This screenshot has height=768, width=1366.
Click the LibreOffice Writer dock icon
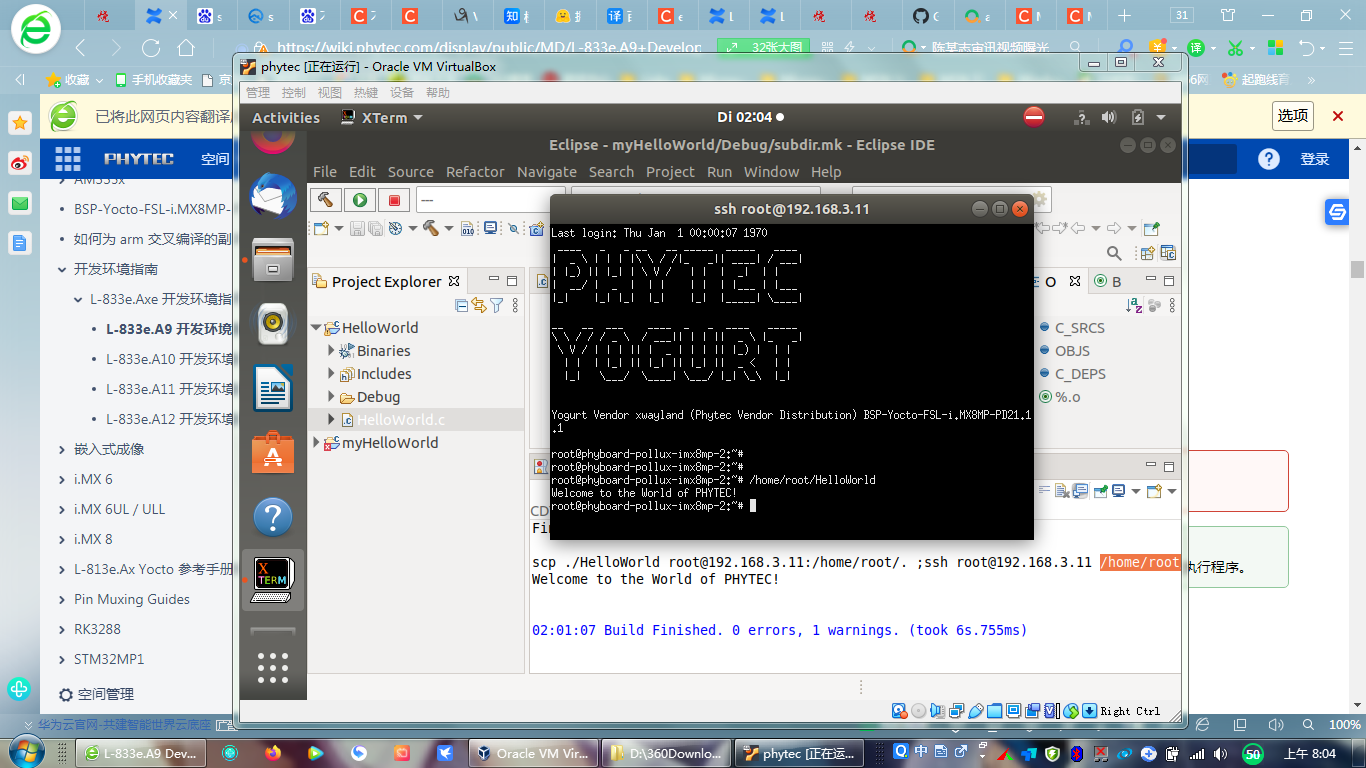273,388
